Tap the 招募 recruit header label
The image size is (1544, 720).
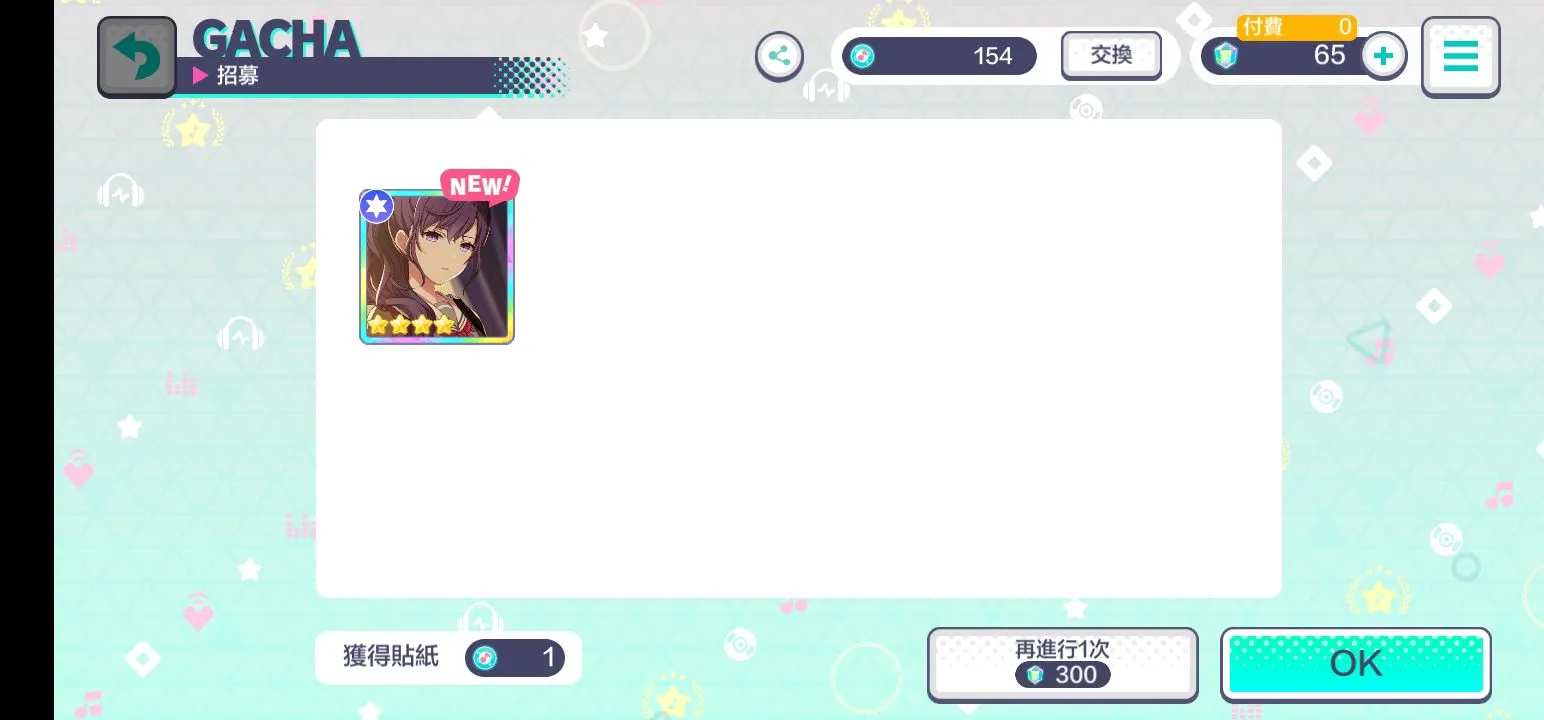tap(238, 76)
